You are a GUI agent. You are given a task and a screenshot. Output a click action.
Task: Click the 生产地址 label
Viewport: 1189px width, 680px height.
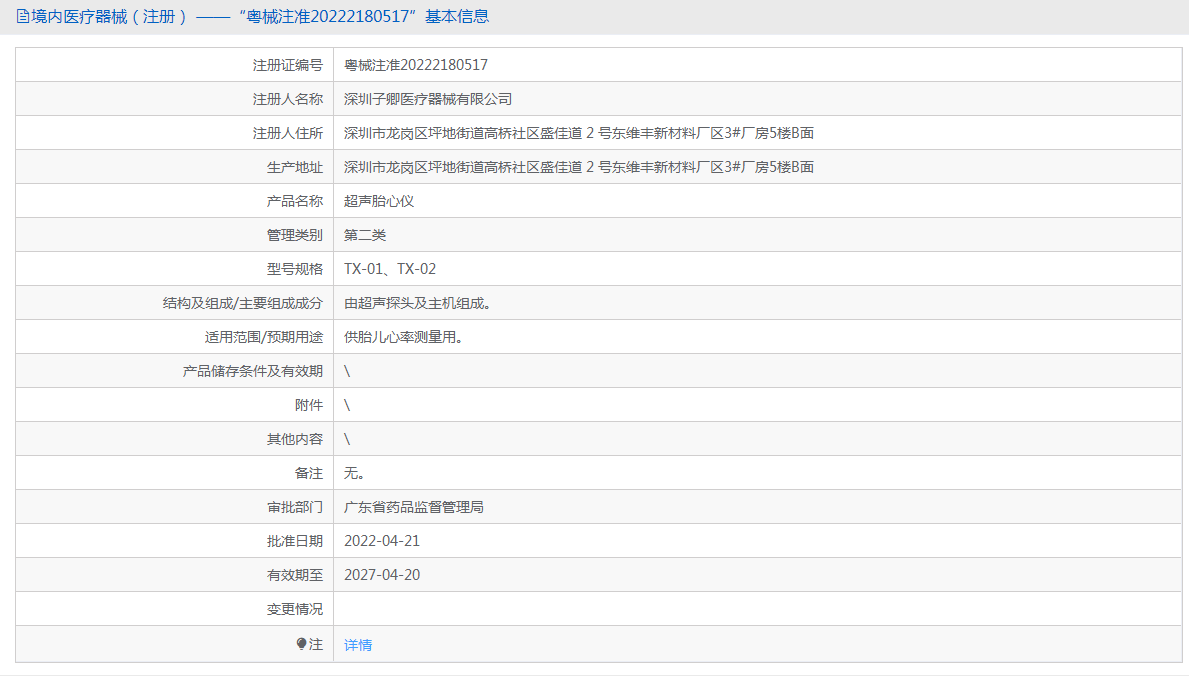[294, 167]
